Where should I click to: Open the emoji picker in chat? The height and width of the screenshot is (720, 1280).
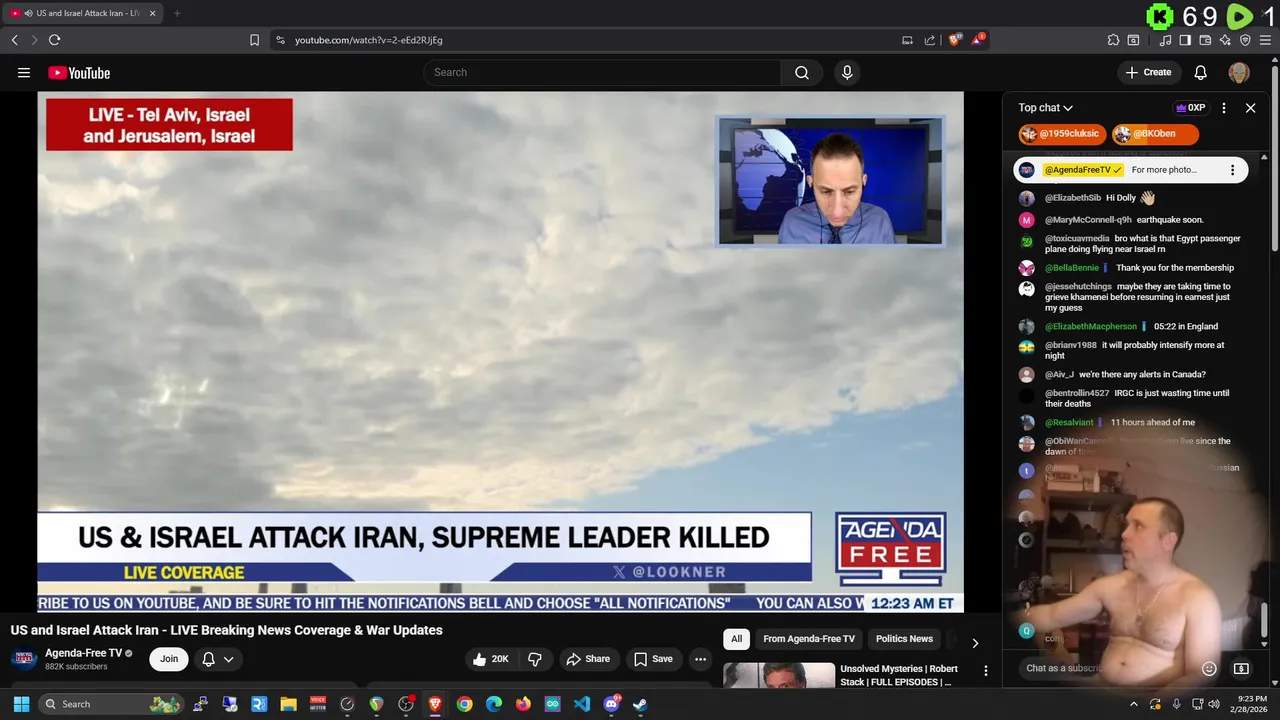point(1209,669)
